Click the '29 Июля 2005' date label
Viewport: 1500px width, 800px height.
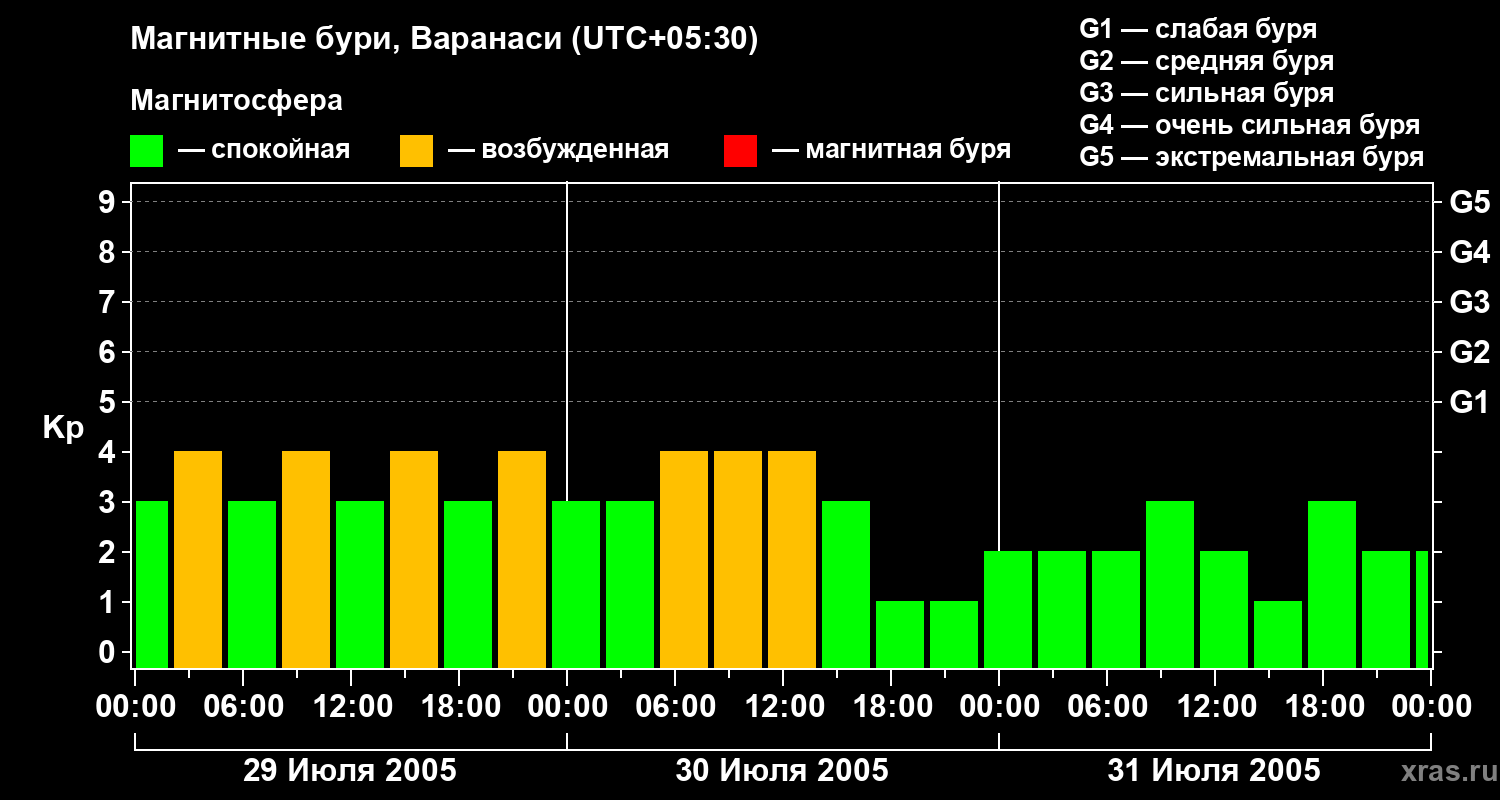point(350,771)
